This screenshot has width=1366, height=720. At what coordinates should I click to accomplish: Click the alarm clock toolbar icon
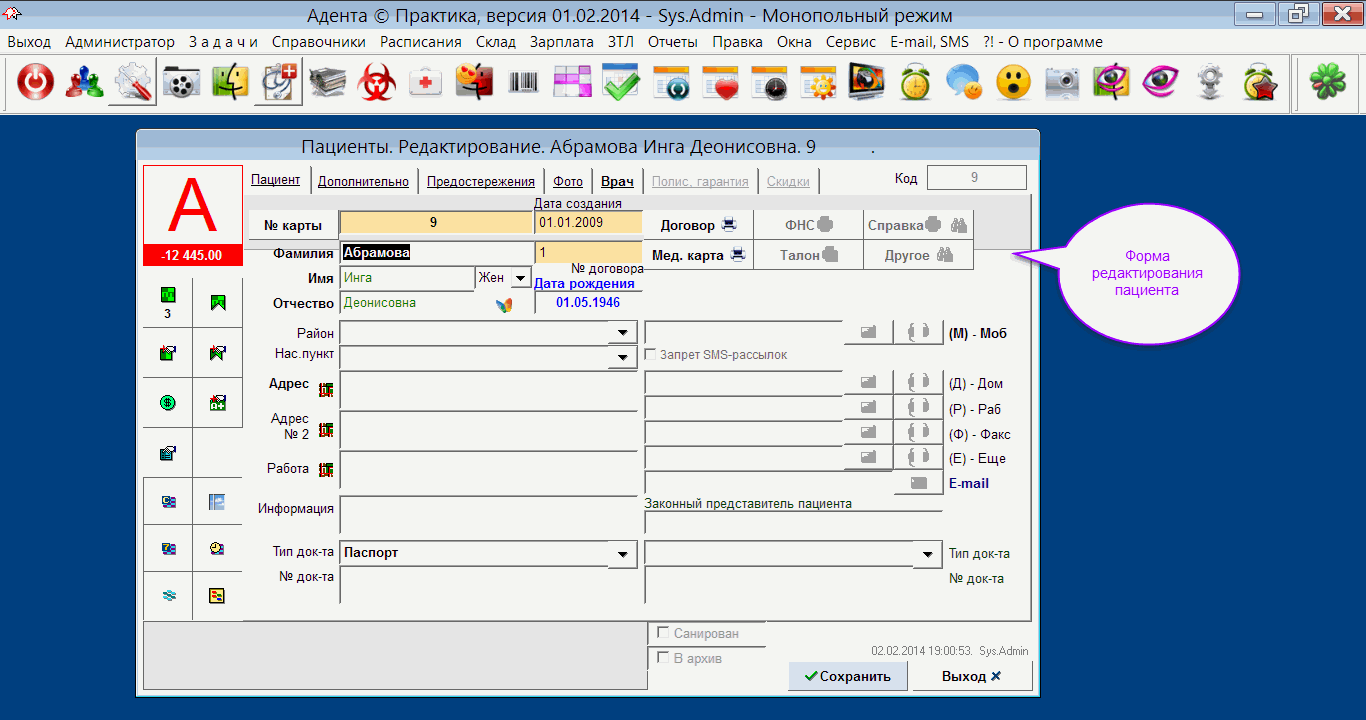[915, 84]
